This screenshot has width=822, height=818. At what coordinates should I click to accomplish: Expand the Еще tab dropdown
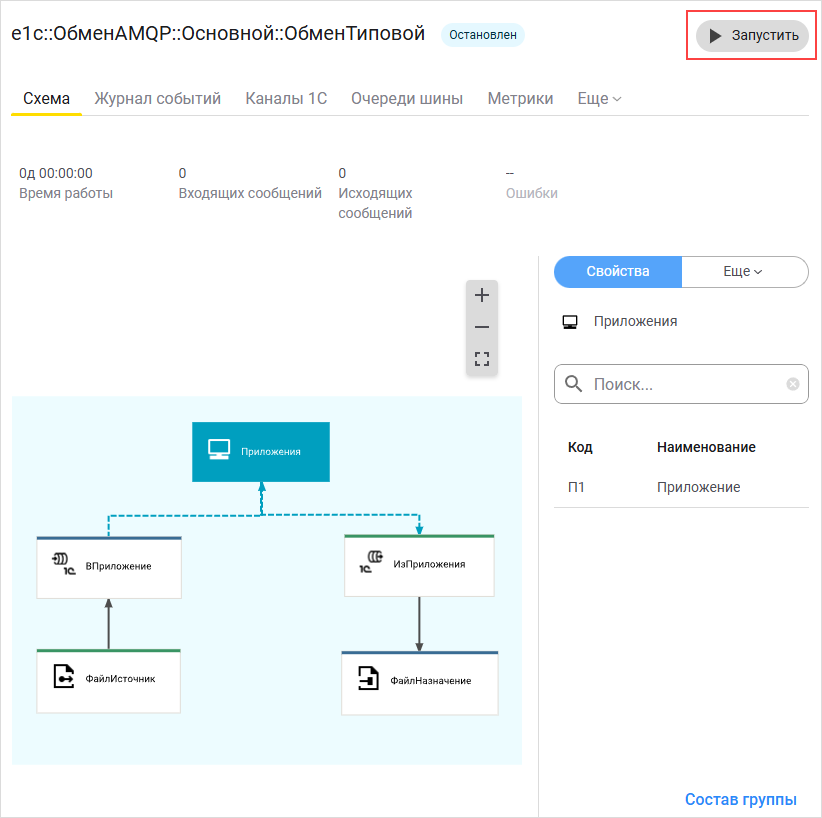click(599, 99)
